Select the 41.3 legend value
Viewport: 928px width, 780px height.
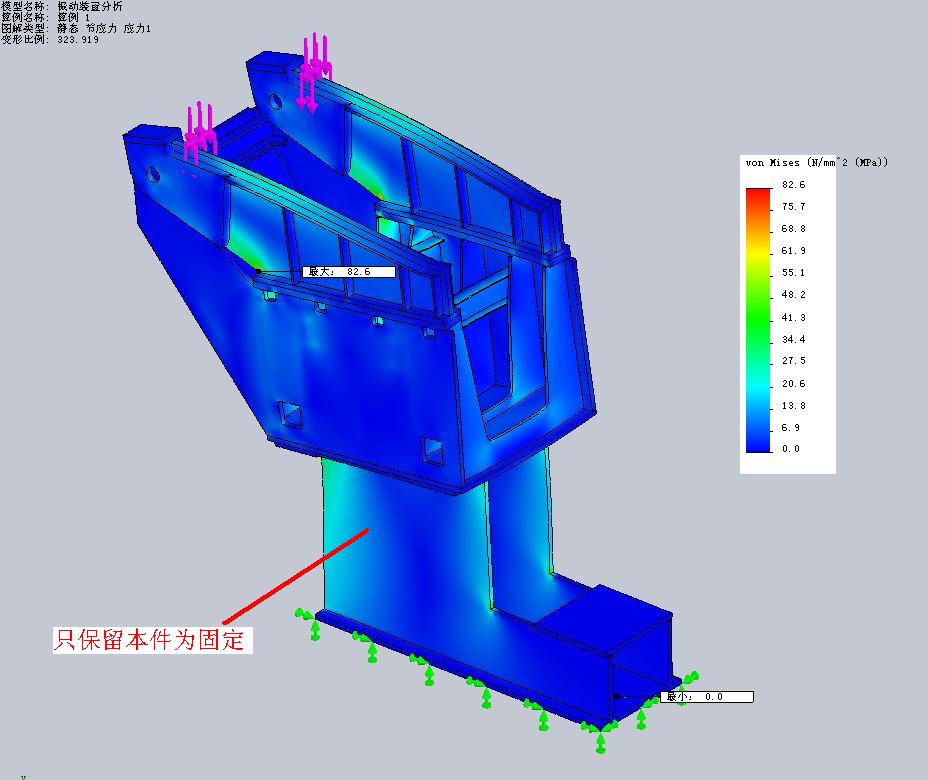[x=793, y=317]
